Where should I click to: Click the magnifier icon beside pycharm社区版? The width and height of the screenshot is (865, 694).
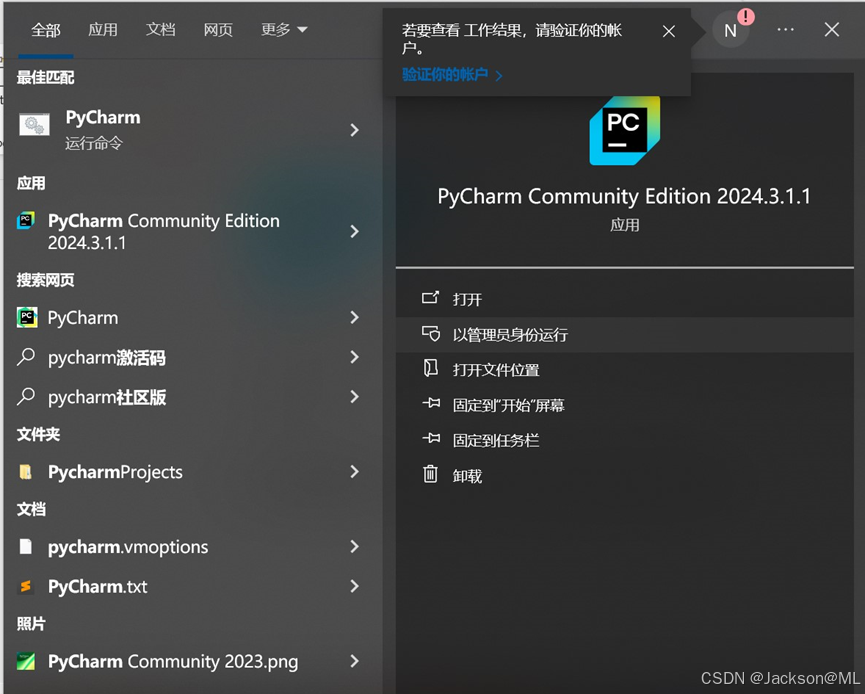(26, 397)
